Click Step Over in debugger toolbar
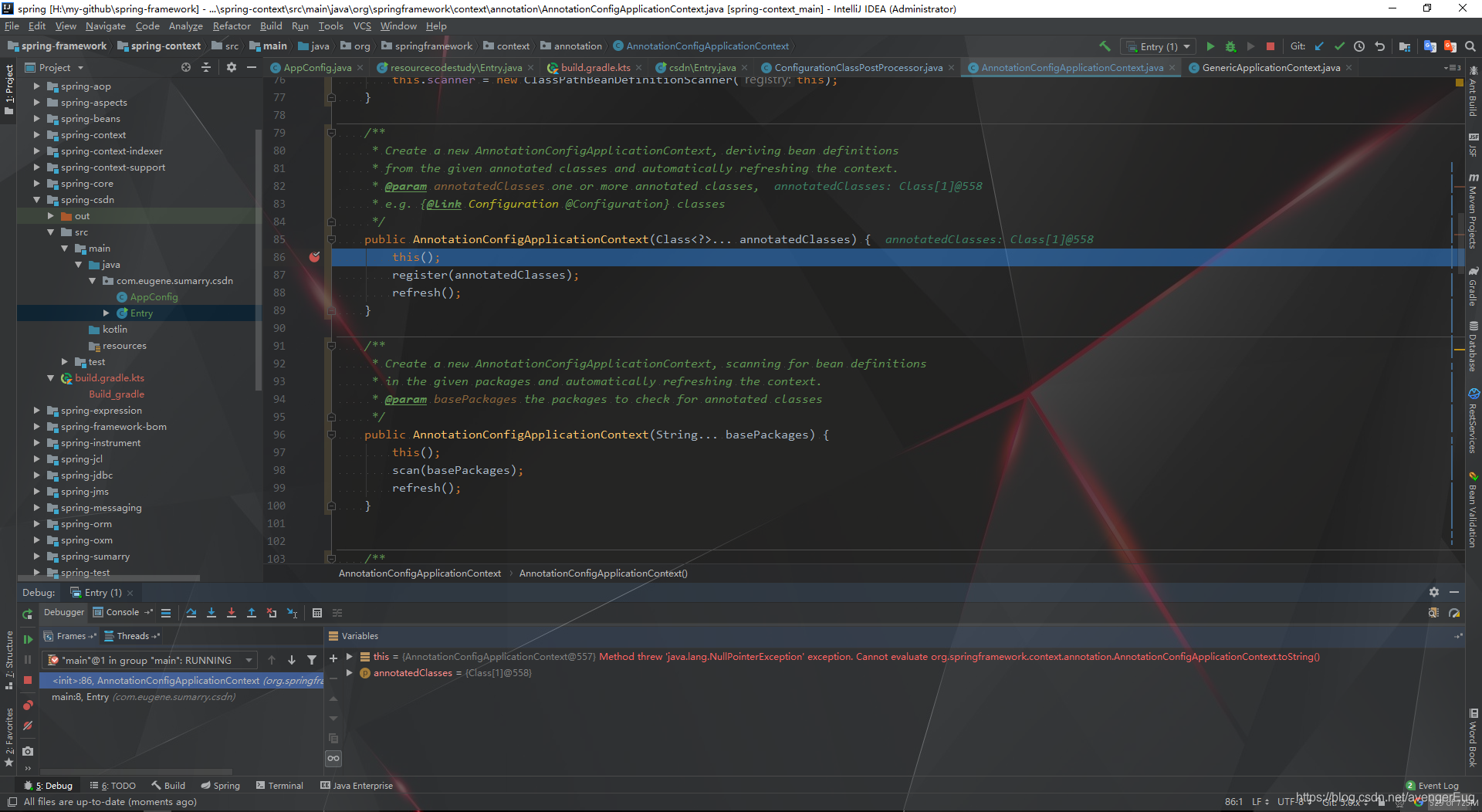Image resolution: width=1482 pixels, height=812 pixels. tap(191, 613)
